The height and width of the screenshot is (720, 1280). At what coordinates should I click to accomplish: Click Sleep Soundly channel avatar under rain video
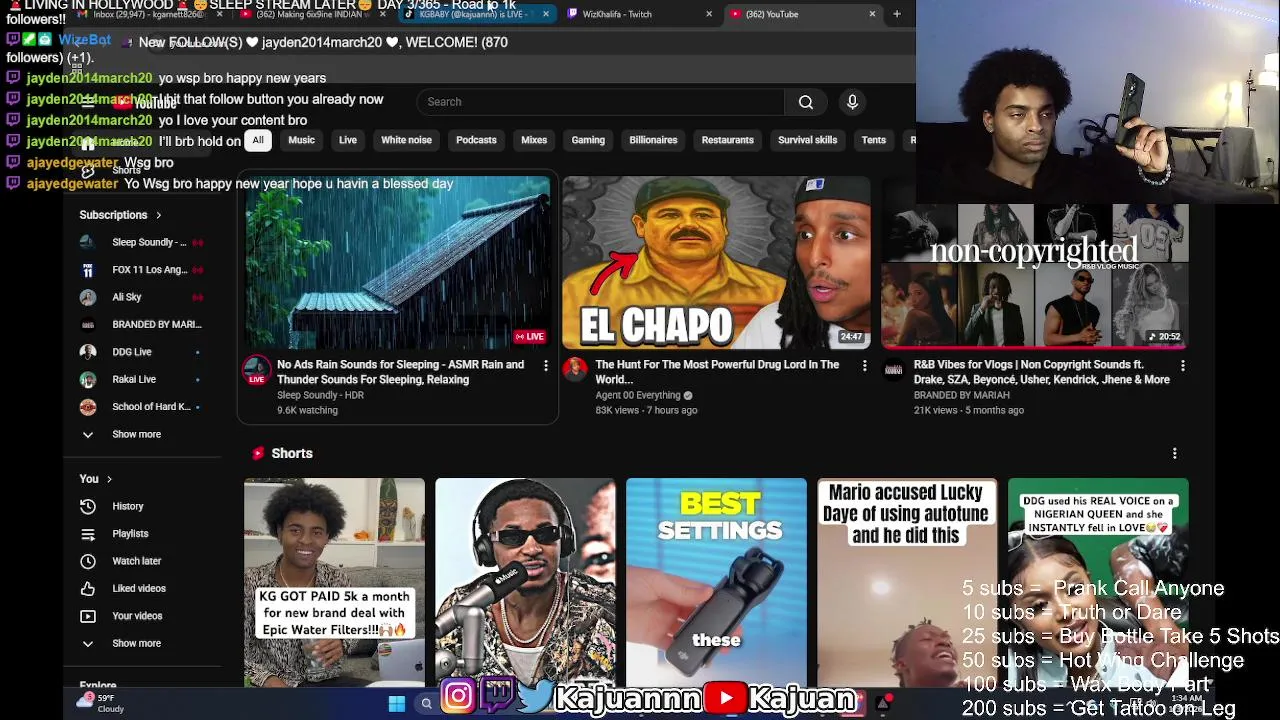pos(257,370)
